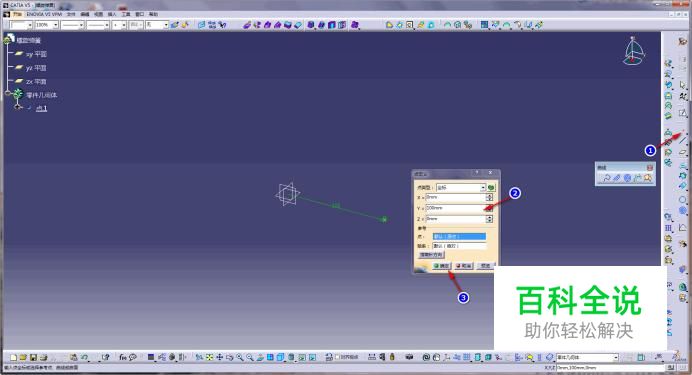Click the New document icon

point(14,357)
